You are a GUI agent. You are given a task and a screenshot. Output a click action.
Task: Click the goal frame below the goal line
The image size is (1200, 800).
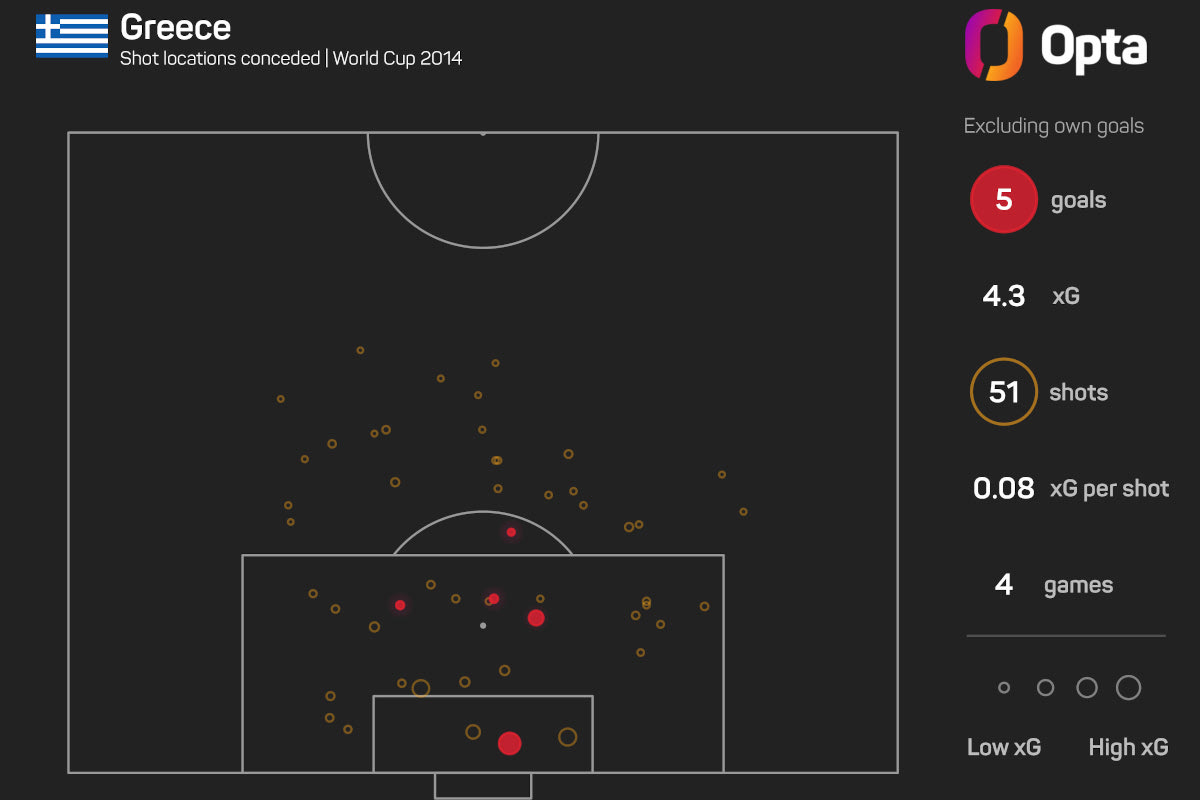coord(483,785)
